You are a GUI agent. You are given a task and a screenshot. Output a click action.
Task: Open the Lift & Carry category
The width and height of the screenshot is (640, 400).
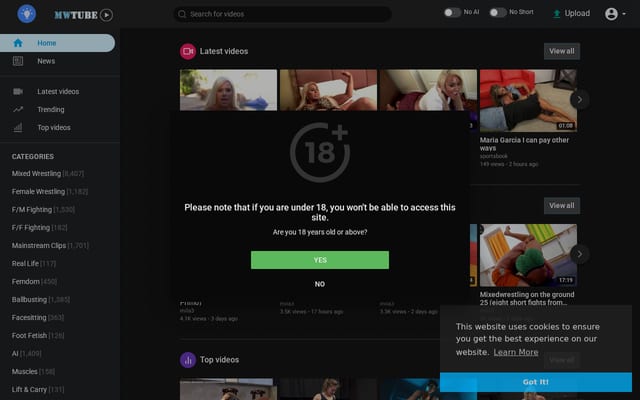[x=38, y=389]
